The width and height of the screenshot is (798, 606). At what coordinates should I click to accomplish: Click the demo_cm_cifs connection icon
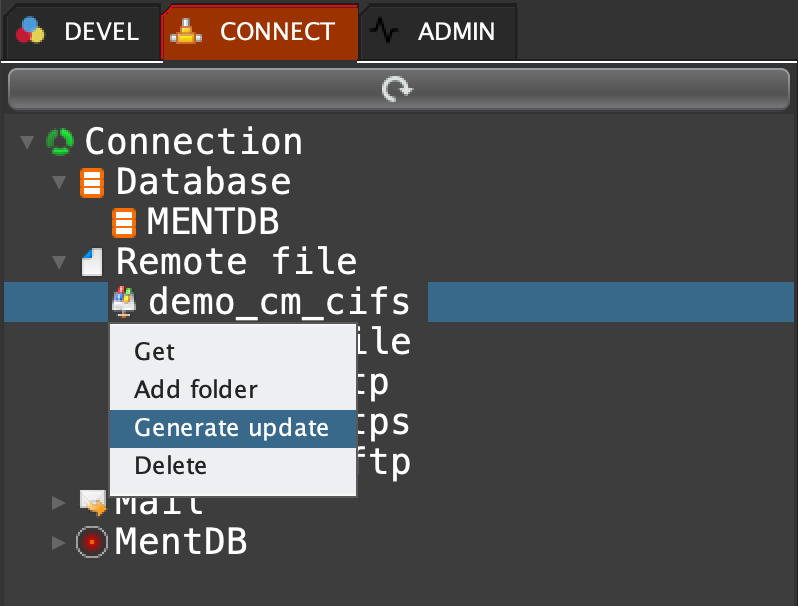pos(125,301)
